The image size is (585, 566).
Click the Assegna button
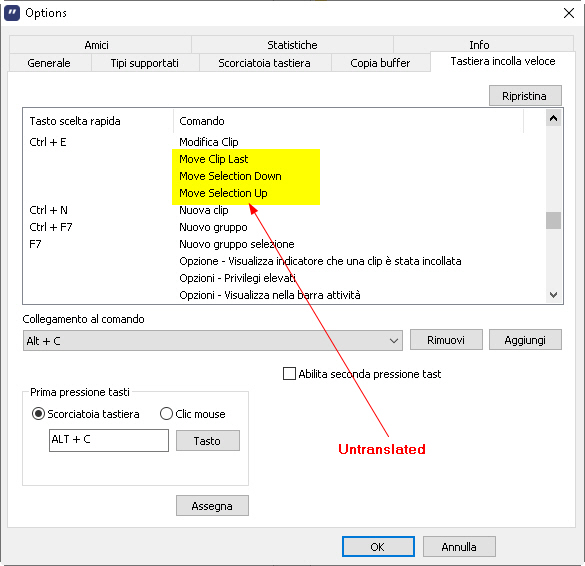click(x=212, y=506)
